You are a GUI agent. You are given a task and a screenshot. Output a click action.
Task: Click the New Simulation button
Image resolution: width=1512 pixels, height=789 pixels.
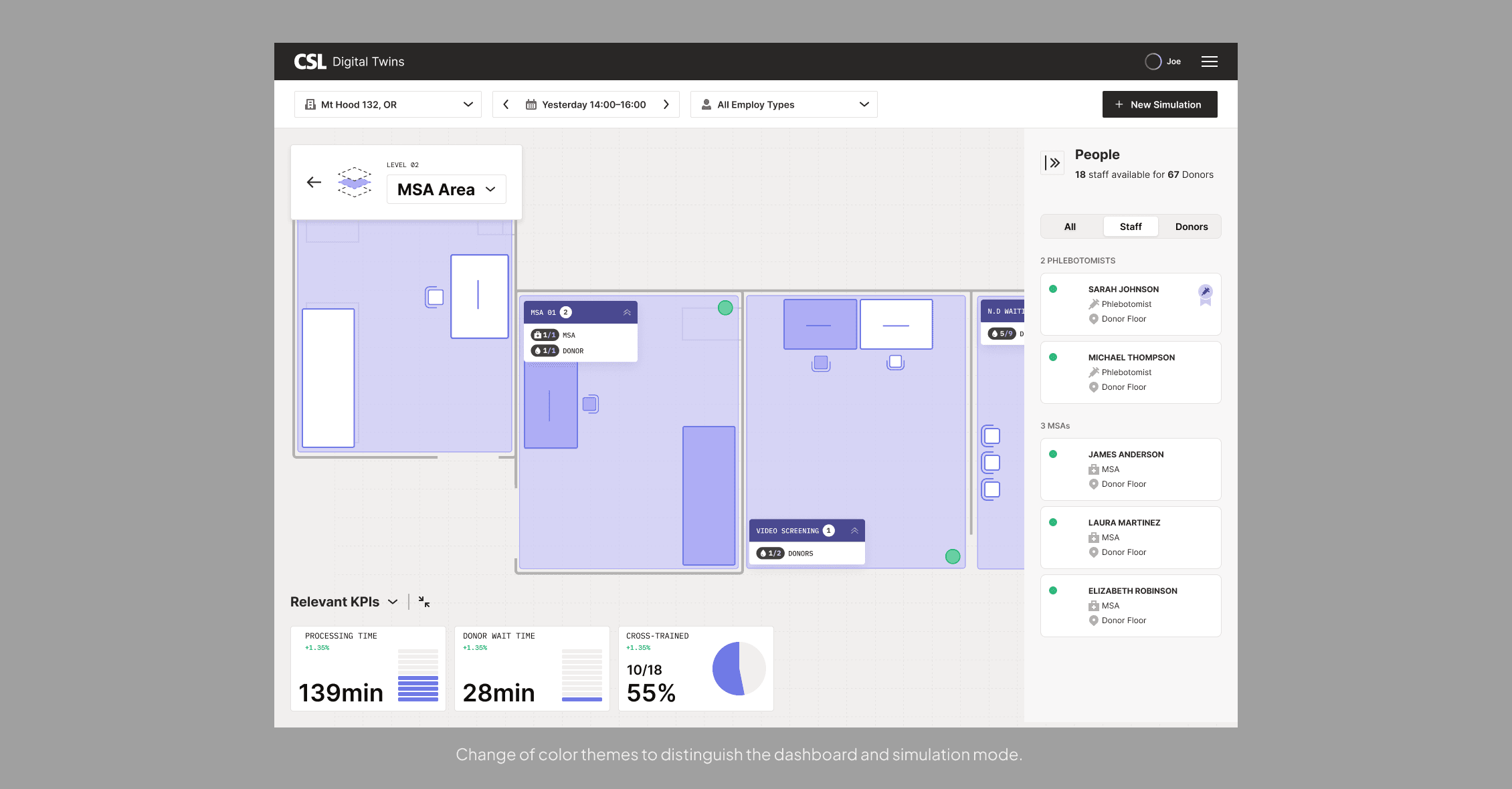coord(1160,104)
